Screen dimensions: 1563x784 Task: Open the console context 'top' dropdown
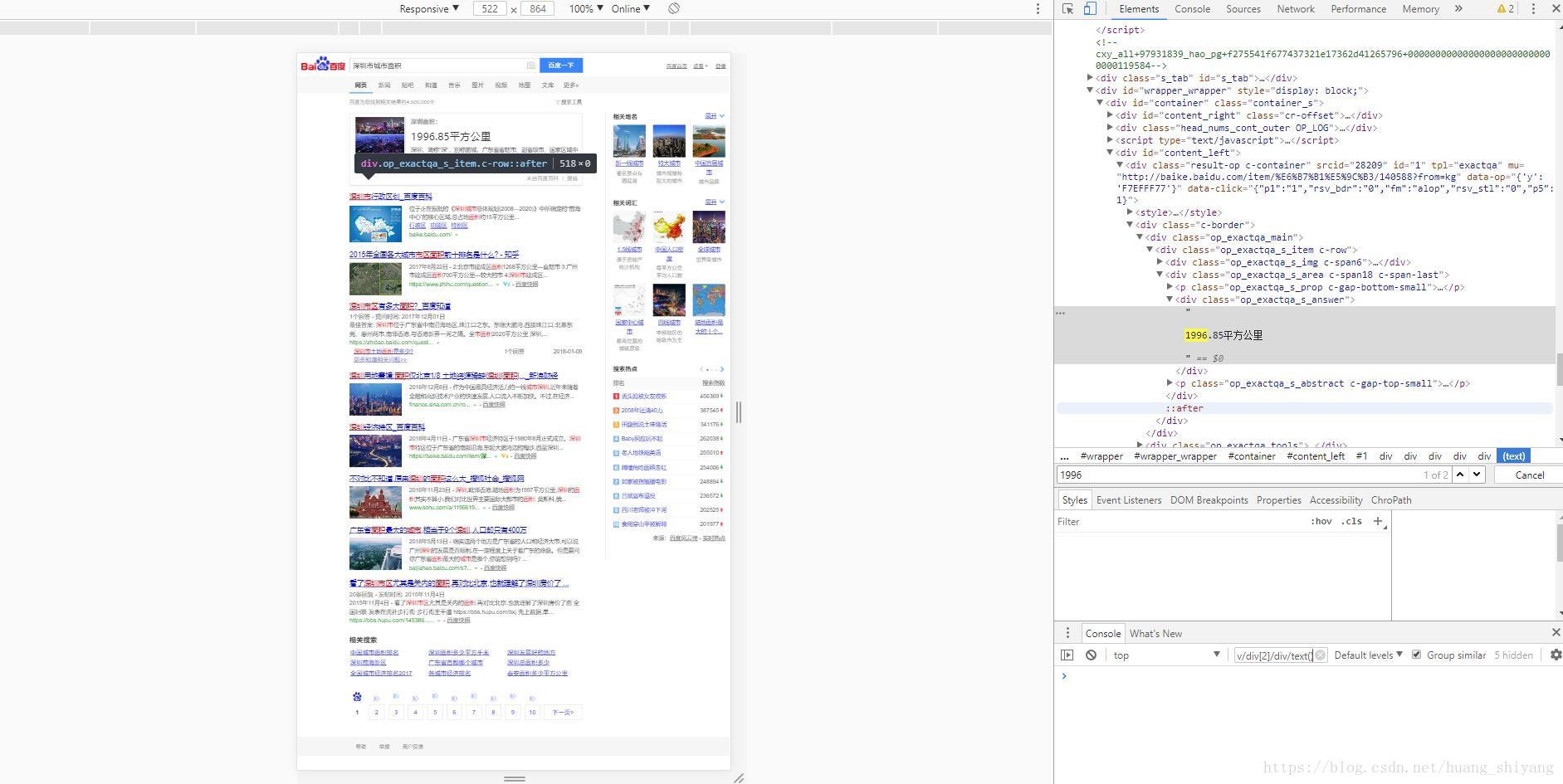point(1167,655)
